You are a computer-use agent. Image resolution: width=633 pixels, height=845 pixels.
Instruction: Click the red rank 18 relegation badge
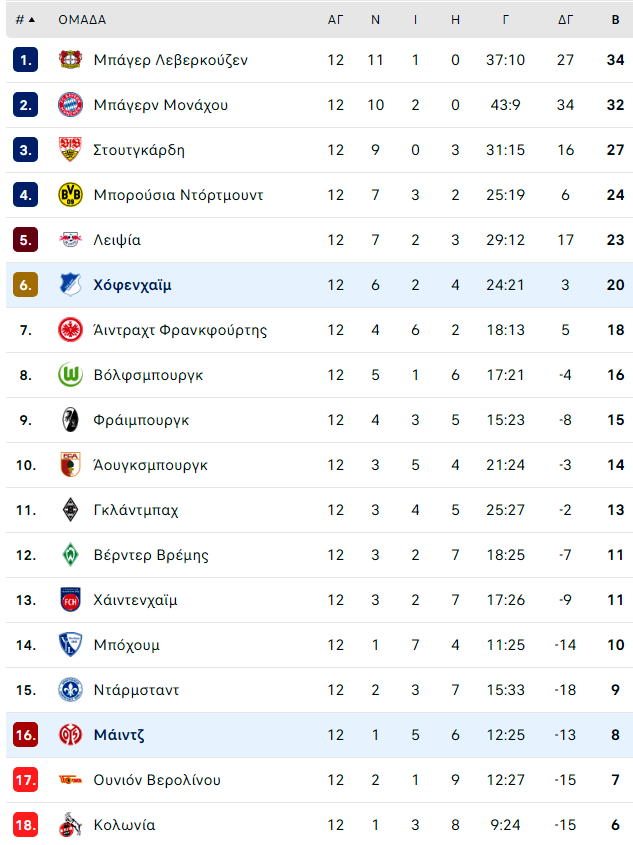[25, 825]
